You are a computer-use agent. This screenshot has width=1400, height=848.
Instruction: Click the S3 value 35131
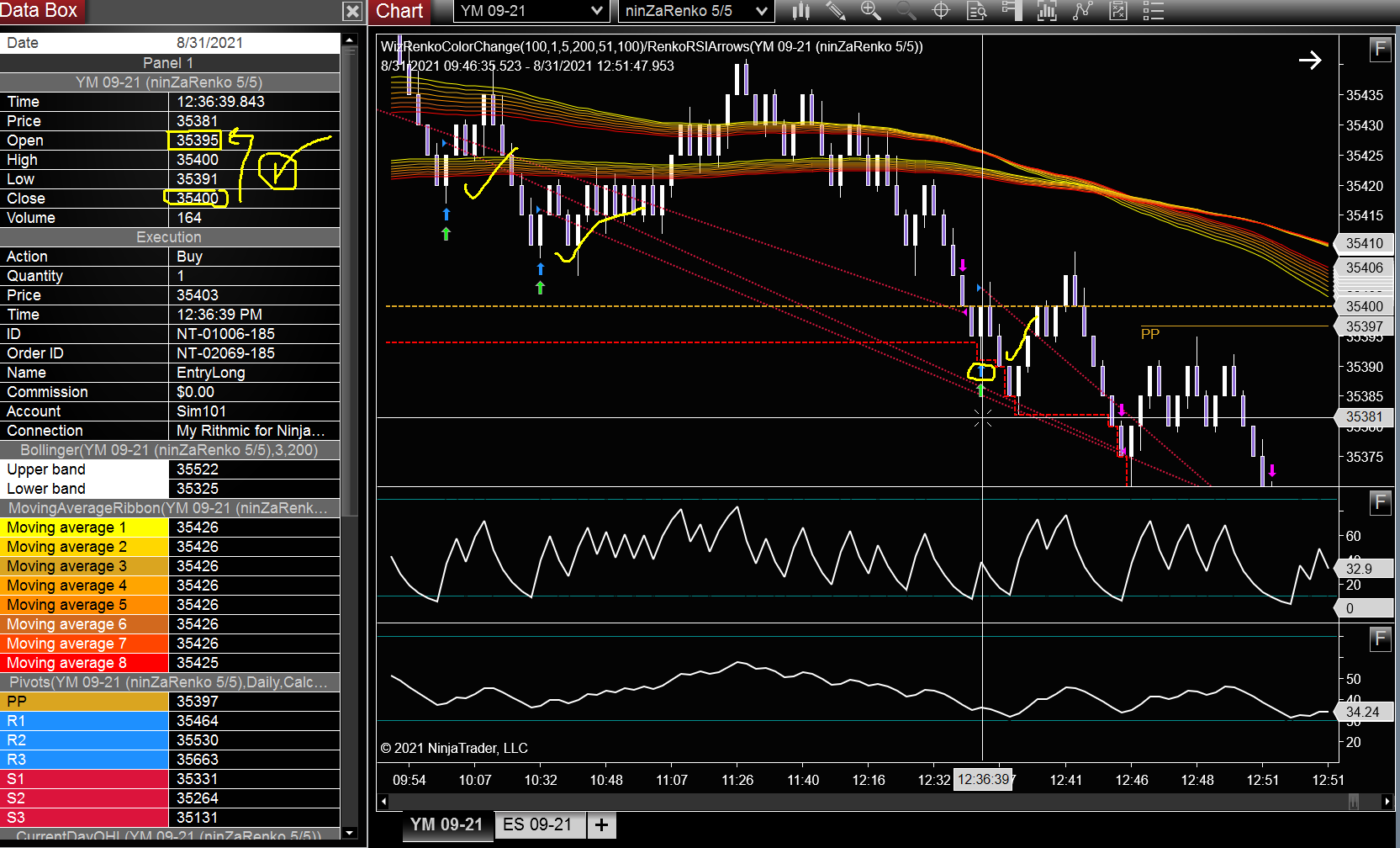pyautogui.click(x=198, y=818)
